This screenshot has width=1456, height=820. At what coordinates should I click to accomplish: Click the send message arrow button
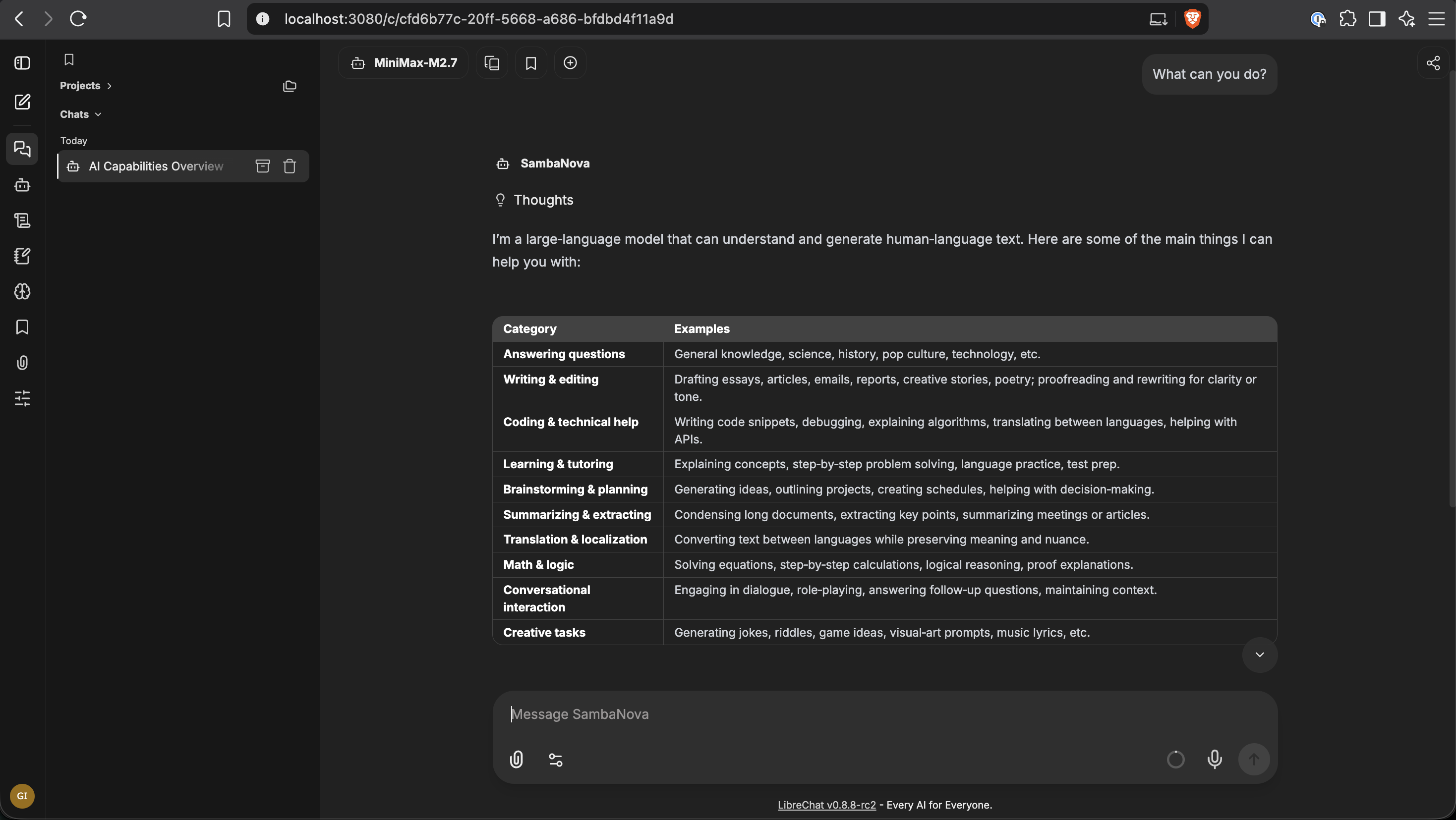coord(1254,760)
